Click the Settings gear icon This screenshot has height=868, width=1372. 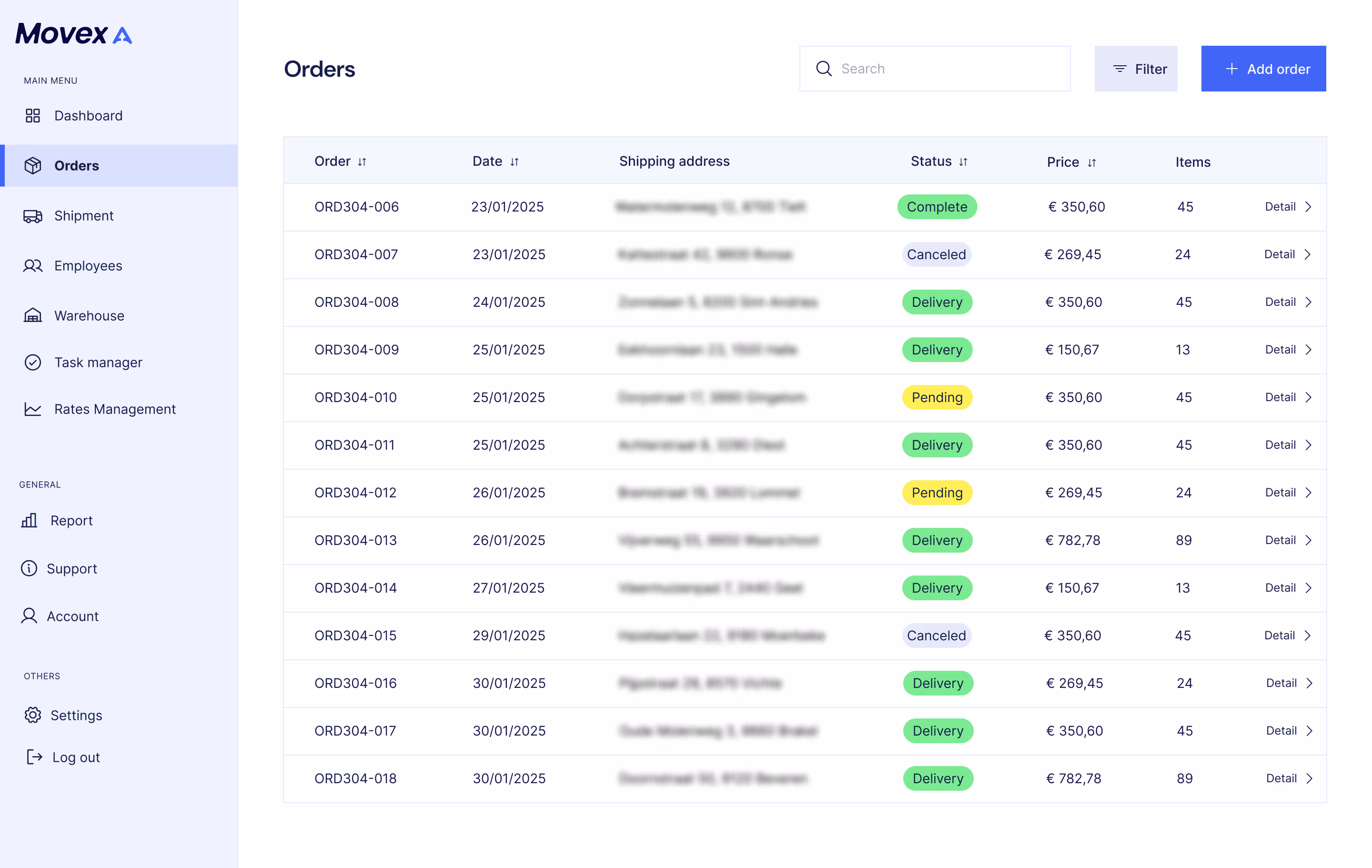click(32, 715)
